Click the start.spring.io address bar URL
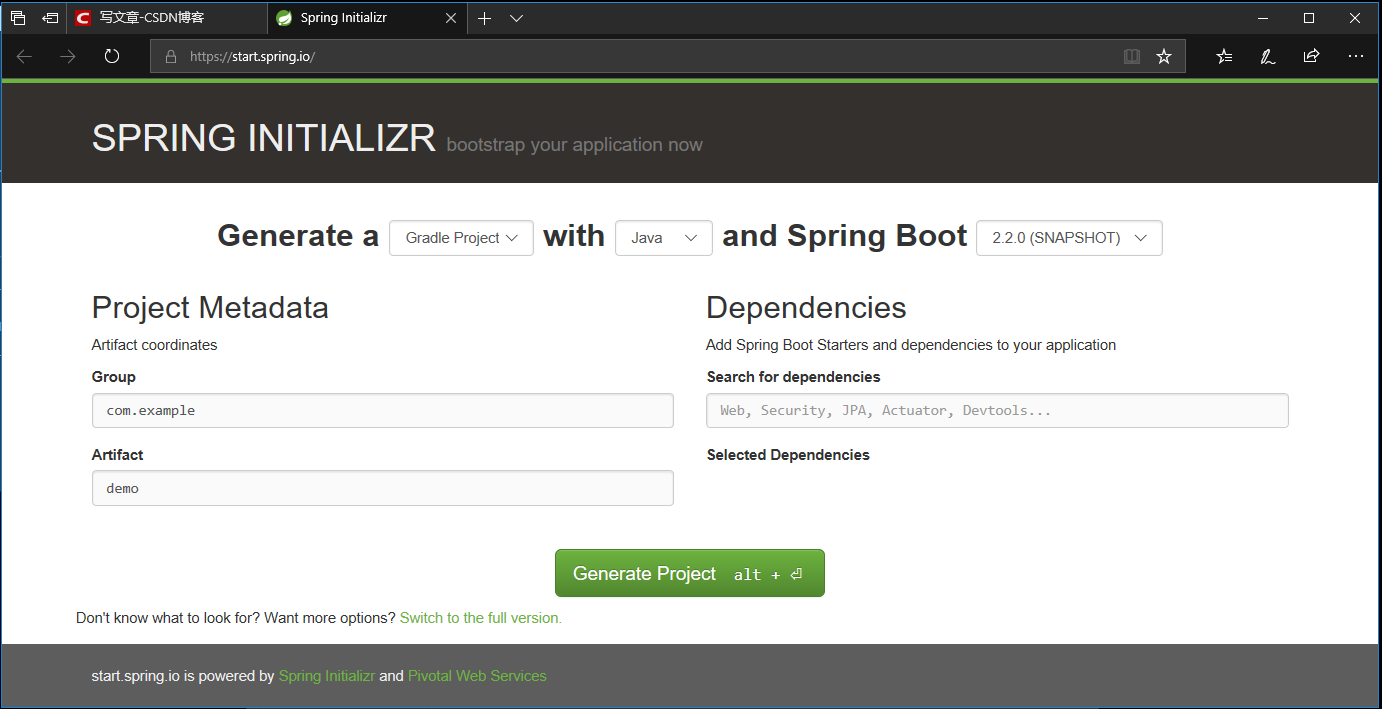Screen dimensions: 1382x709 pyautogui.click(x=252, y=57)
